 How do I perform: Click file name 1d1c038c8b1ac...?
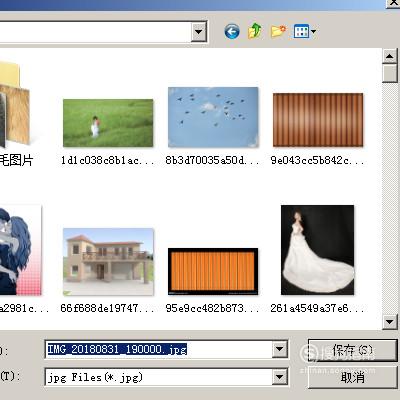[108, 160]
